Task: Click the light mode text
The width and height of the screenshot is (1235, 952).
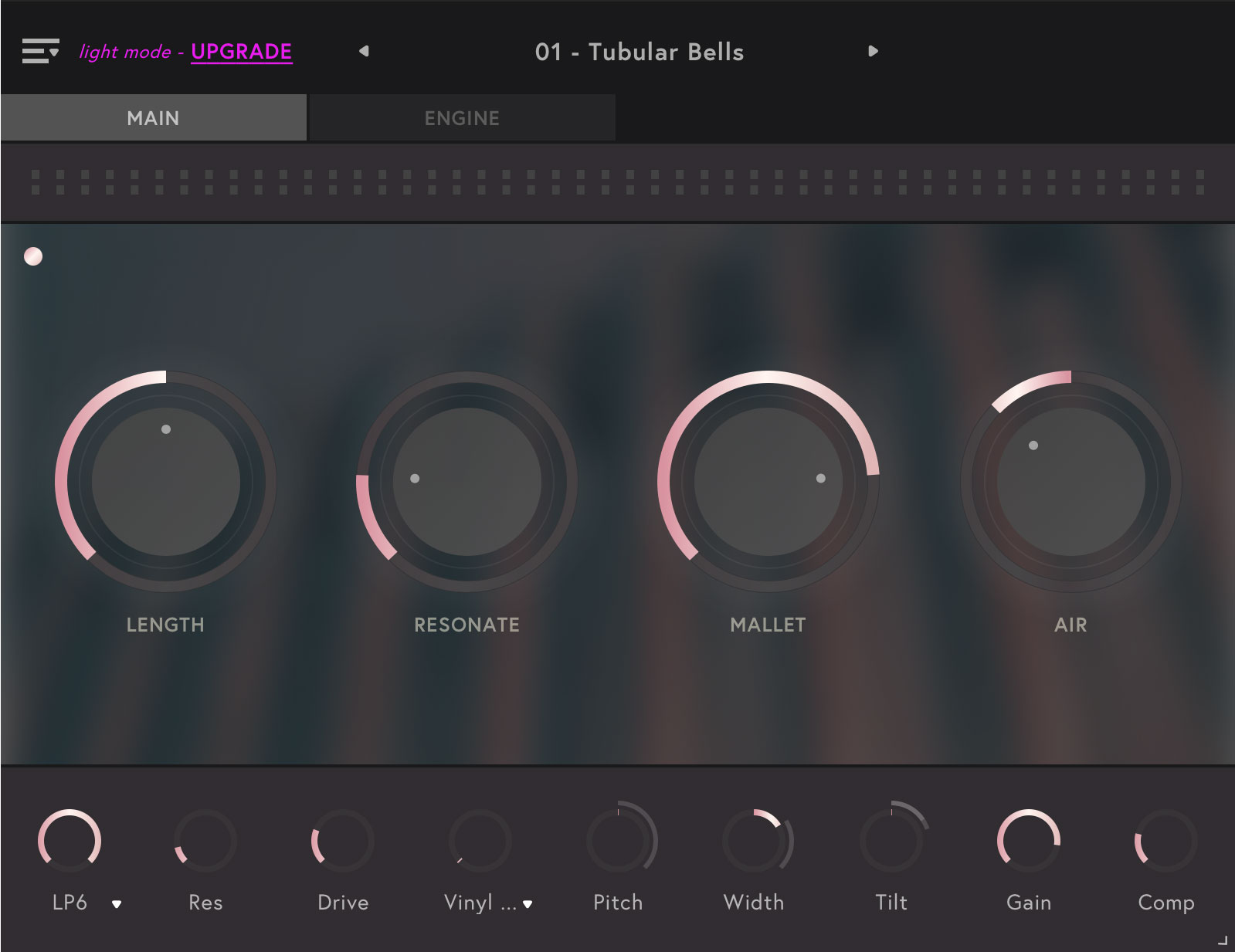Action: pos(125,52)
